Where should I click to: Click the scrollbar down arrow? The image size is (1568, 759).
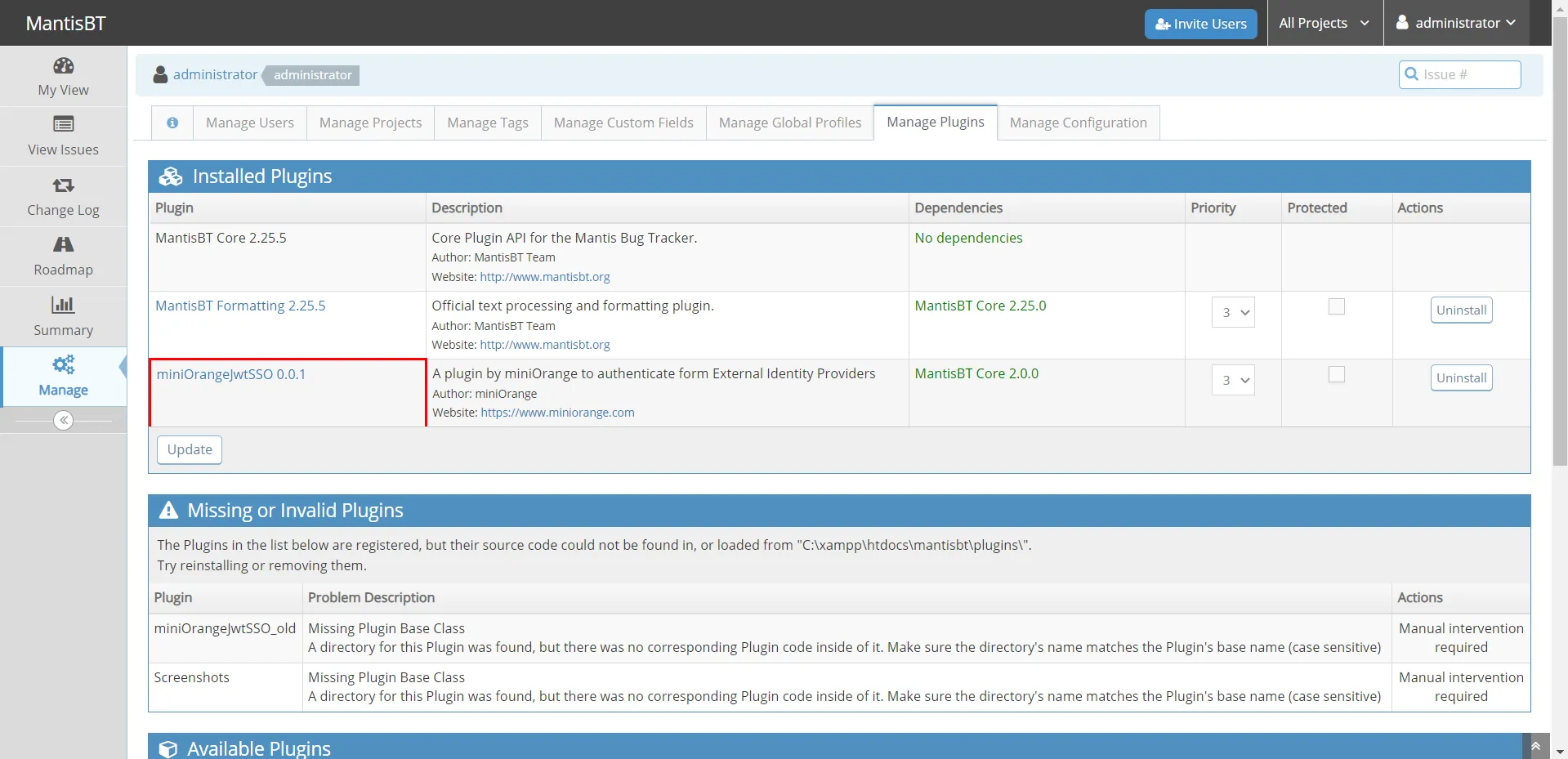point(1560,752)
